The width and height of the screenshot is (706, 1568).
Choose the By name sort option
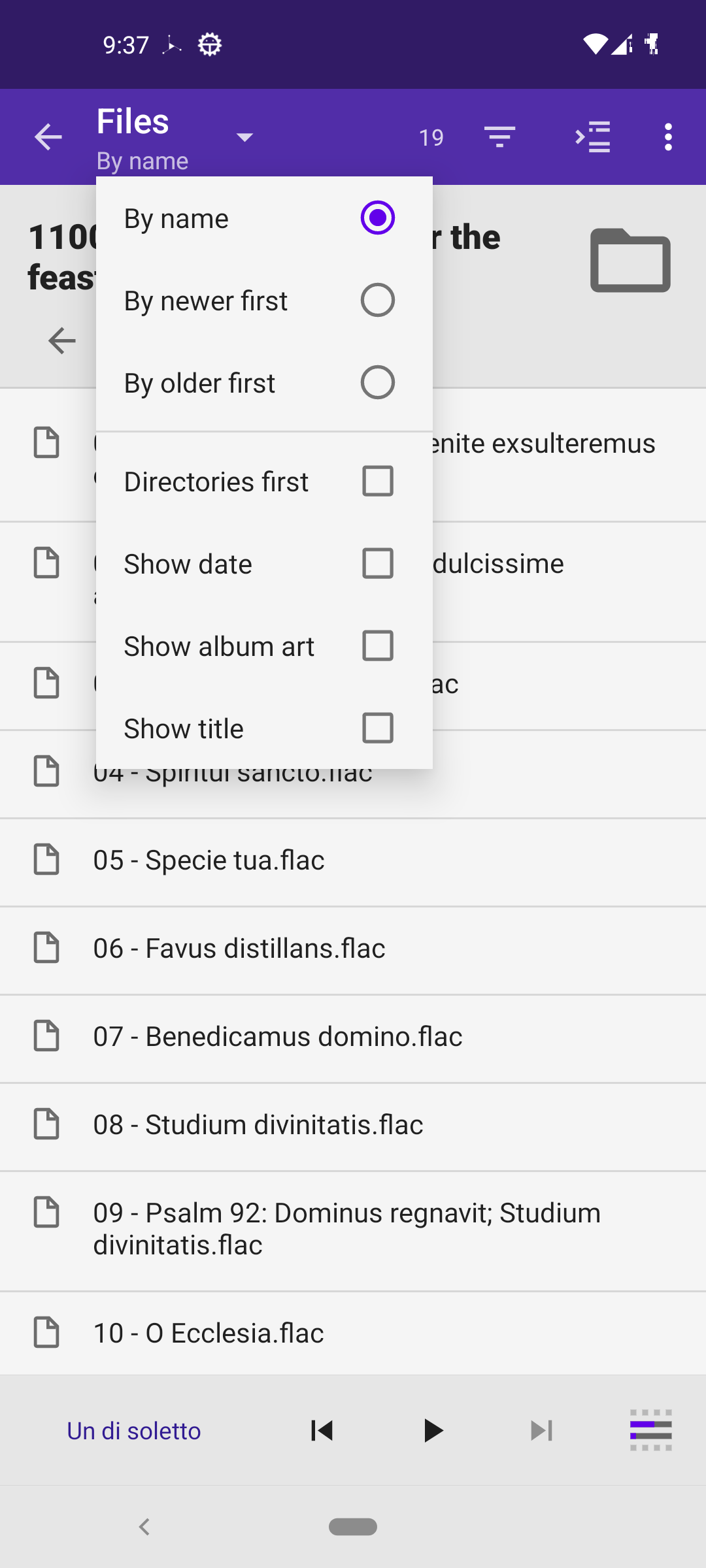377,218
